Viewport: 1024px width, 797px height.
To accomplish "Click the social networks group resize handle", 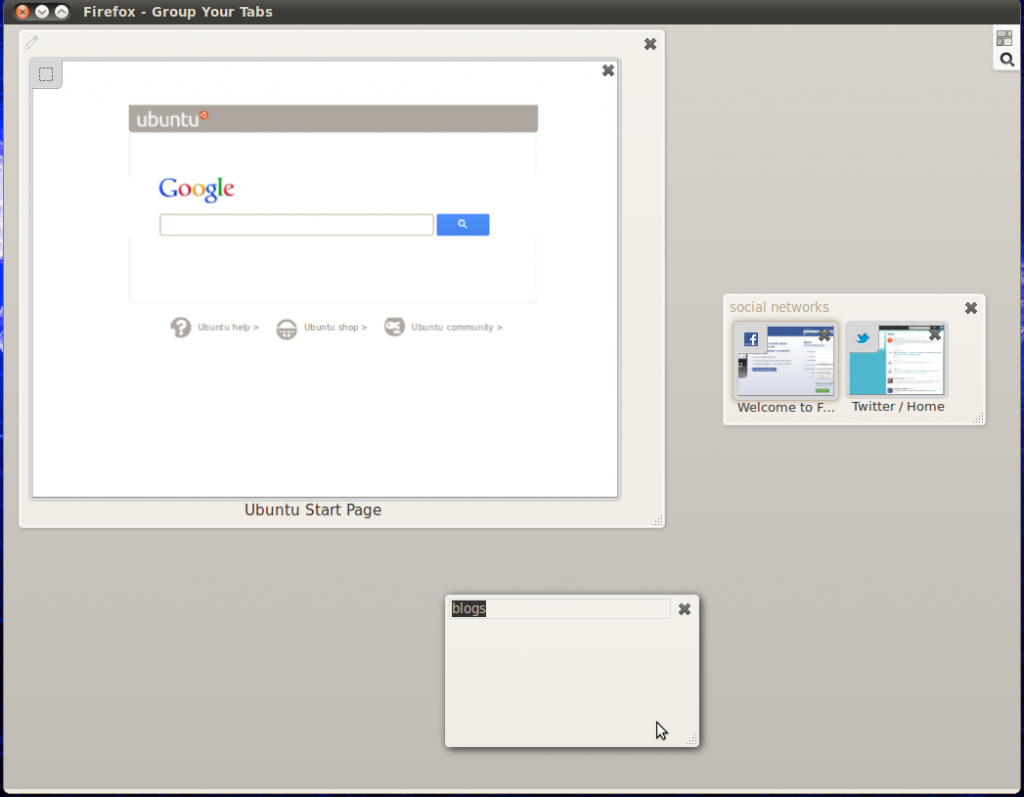I will [978, 418].
